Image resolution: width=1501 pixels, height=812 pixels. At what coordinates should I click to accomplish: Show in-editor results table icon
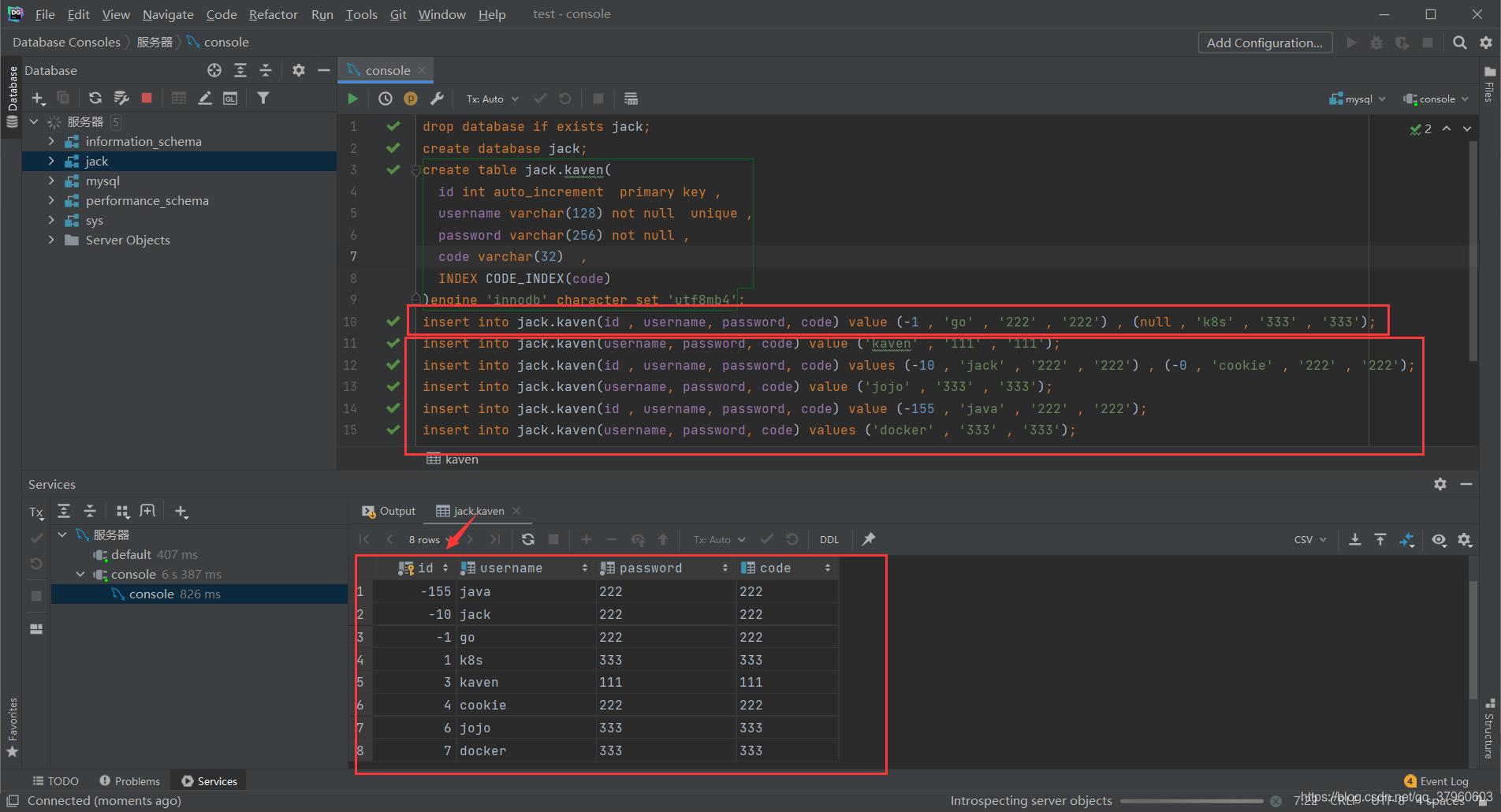[x=631, y=99]
